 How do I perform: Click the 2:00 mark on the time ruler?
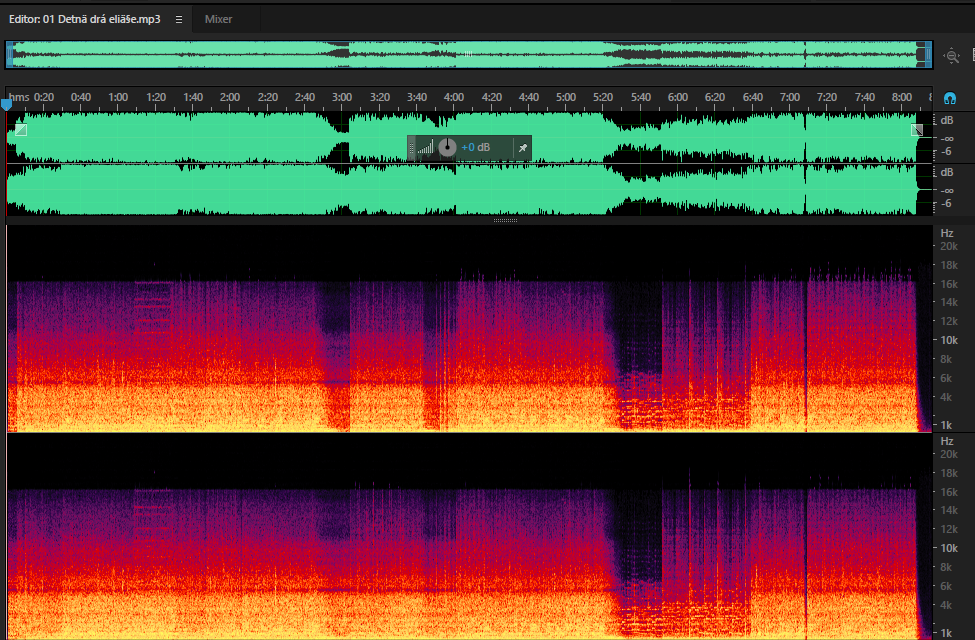(x=230, y=97)
